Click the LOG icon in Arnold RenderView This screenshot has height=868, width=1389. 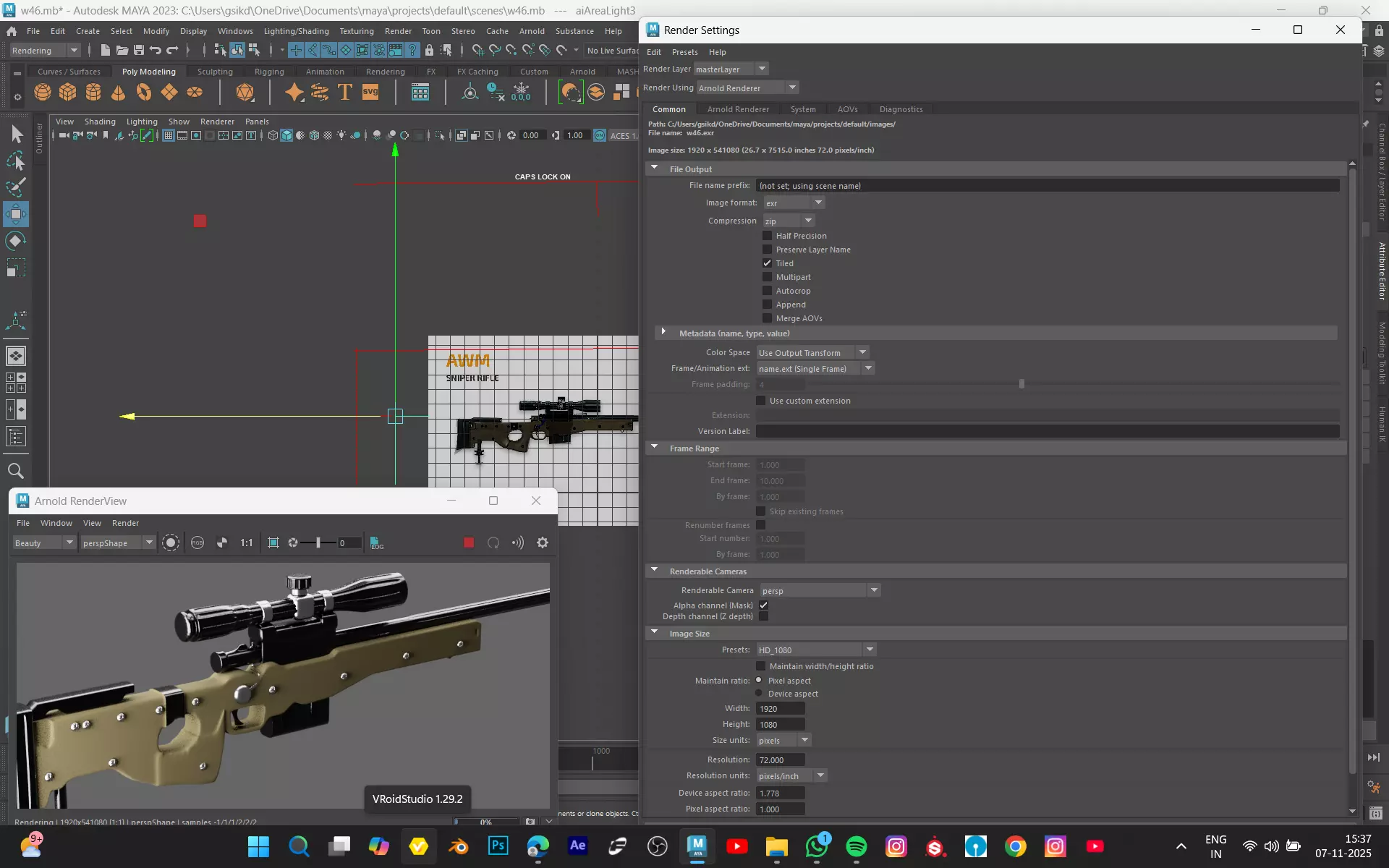(377, 542)
